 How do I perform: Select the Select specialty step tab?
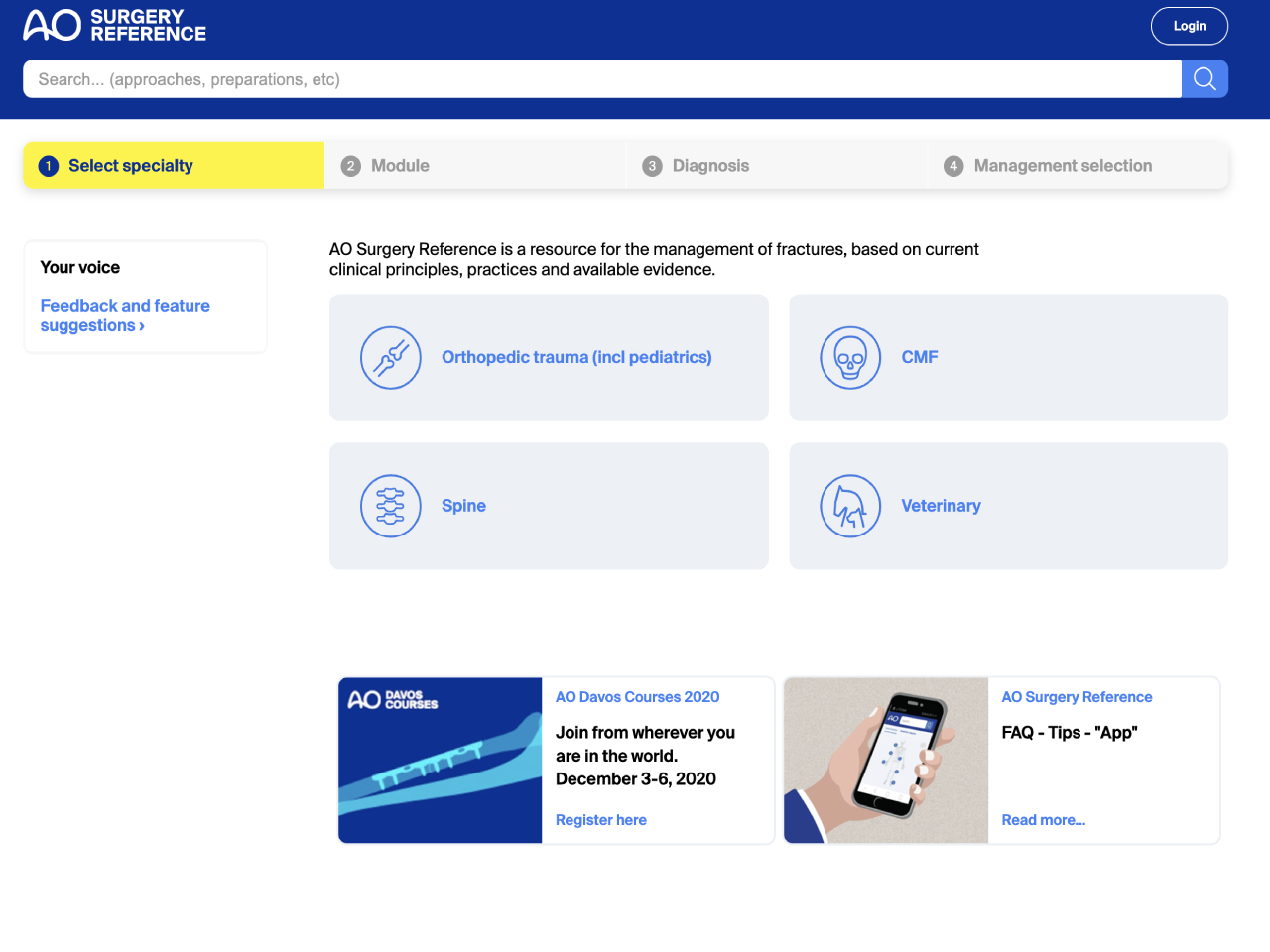(x=174, y=166)
